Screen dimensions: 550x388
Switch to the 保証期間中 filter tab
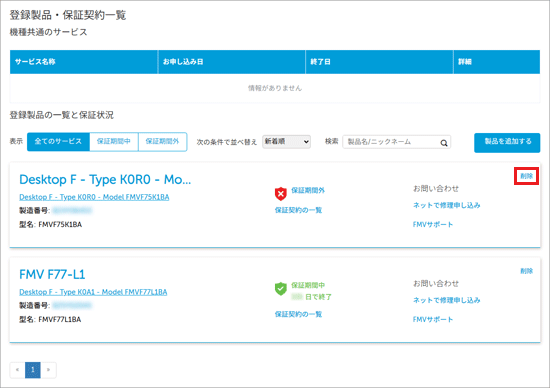[x=114, y=141]
